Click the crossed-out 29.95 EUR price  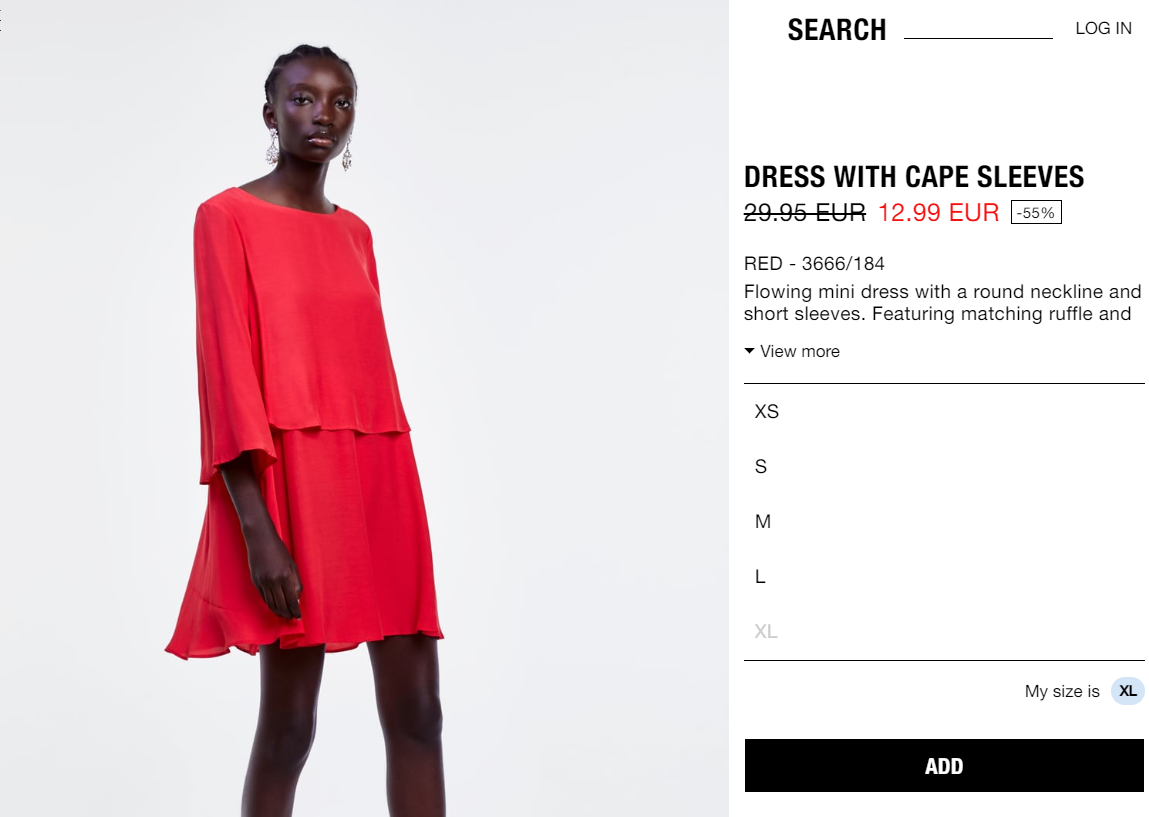[x=805, y=212]
